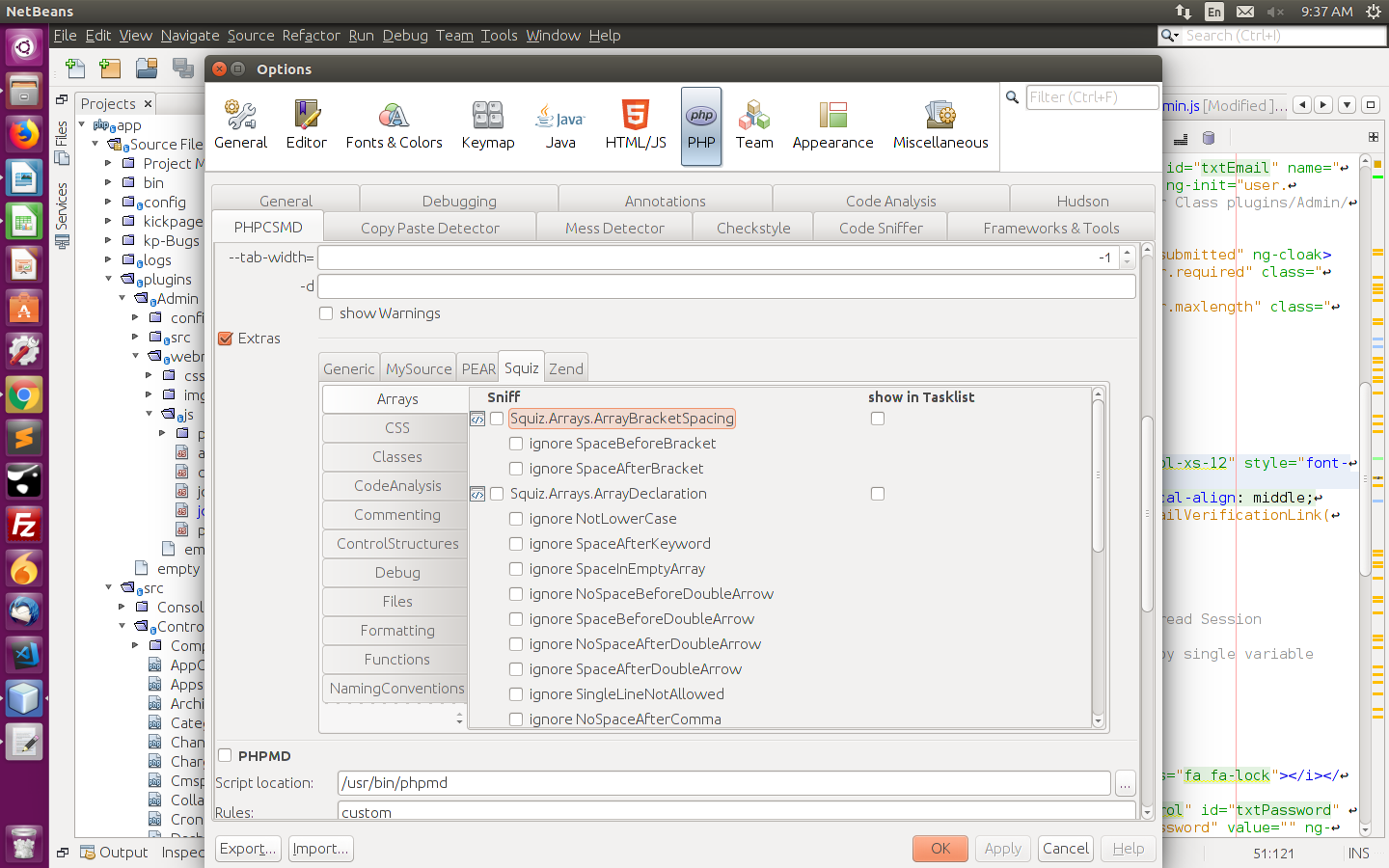Click the edit icon beside ArrayBracketSpacing sniff

point(477,419)
